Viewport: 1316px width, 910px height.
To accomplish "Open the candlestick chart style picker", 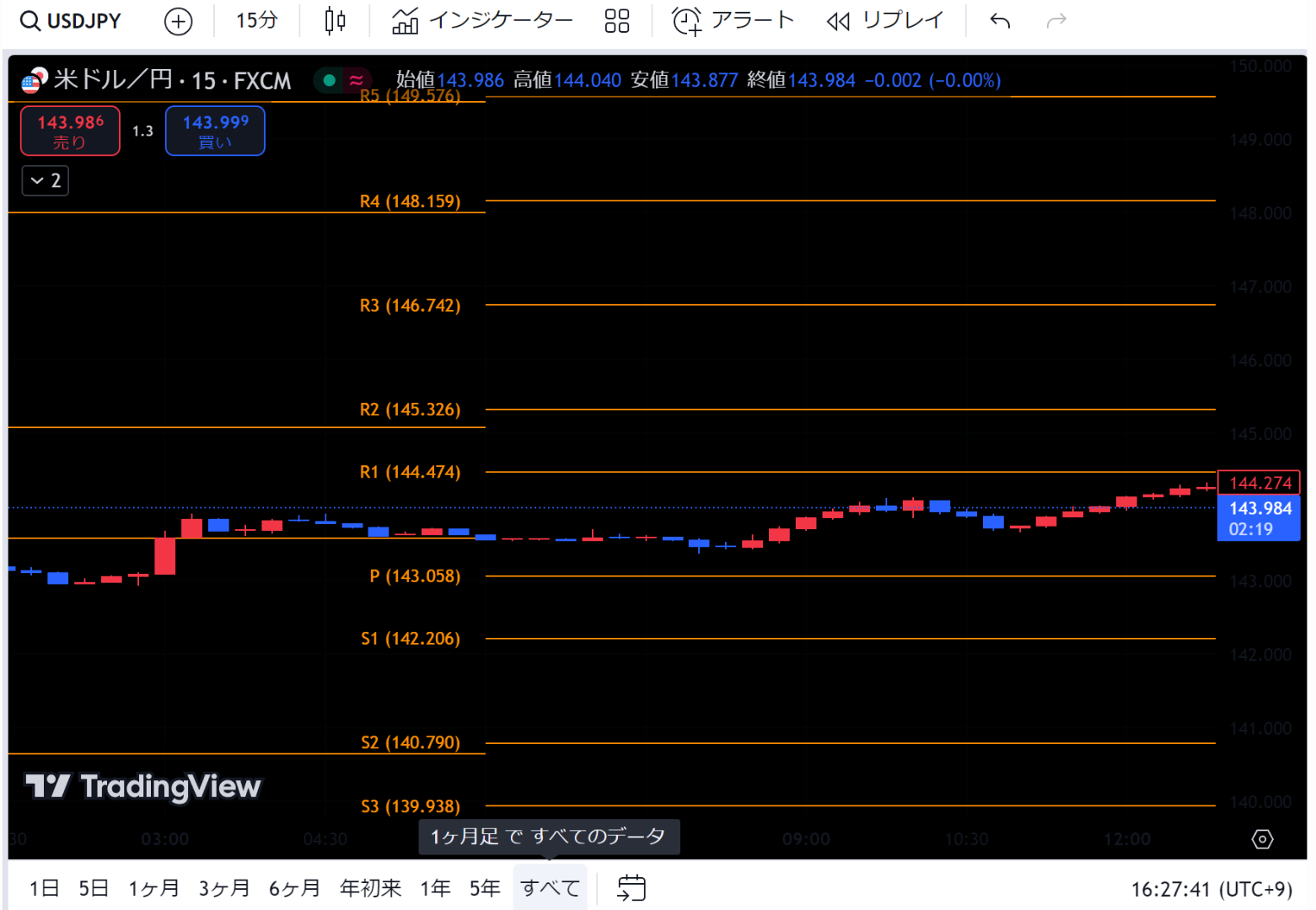I will click(x=335, y=21).
